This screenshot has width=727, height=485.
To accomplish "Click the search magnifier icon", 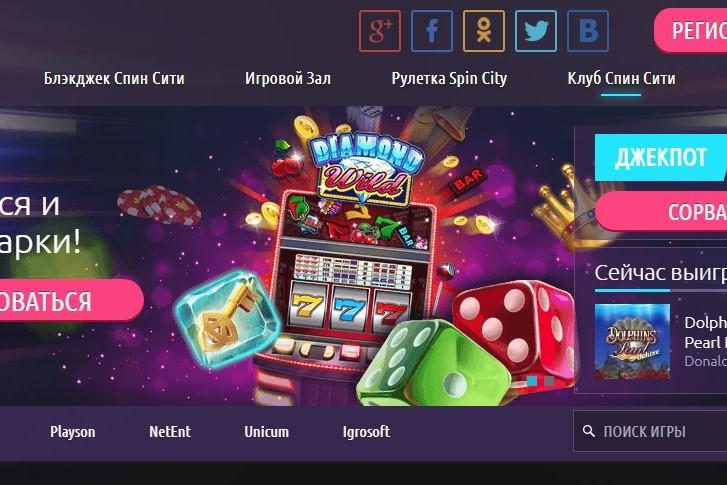I will click(x=588, y=431).
